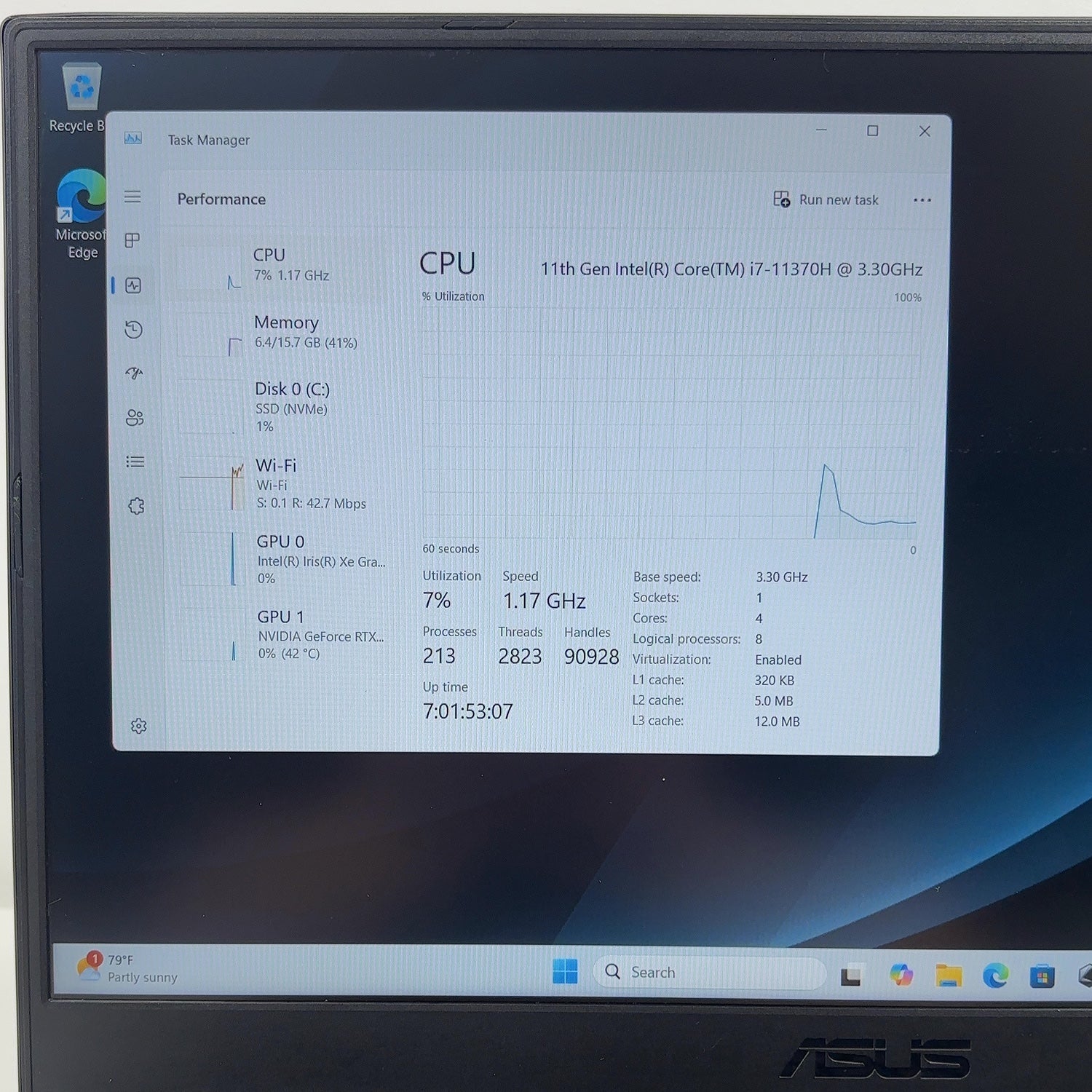This screenshot has width=1092, height=1092.
Task: Open the Windows Start menu
Action: 565,971
